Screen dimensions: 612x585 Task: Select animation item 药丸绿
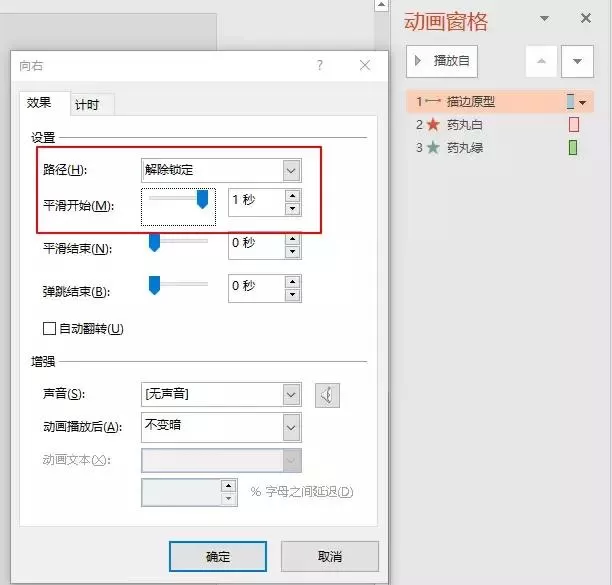(500, 148)
